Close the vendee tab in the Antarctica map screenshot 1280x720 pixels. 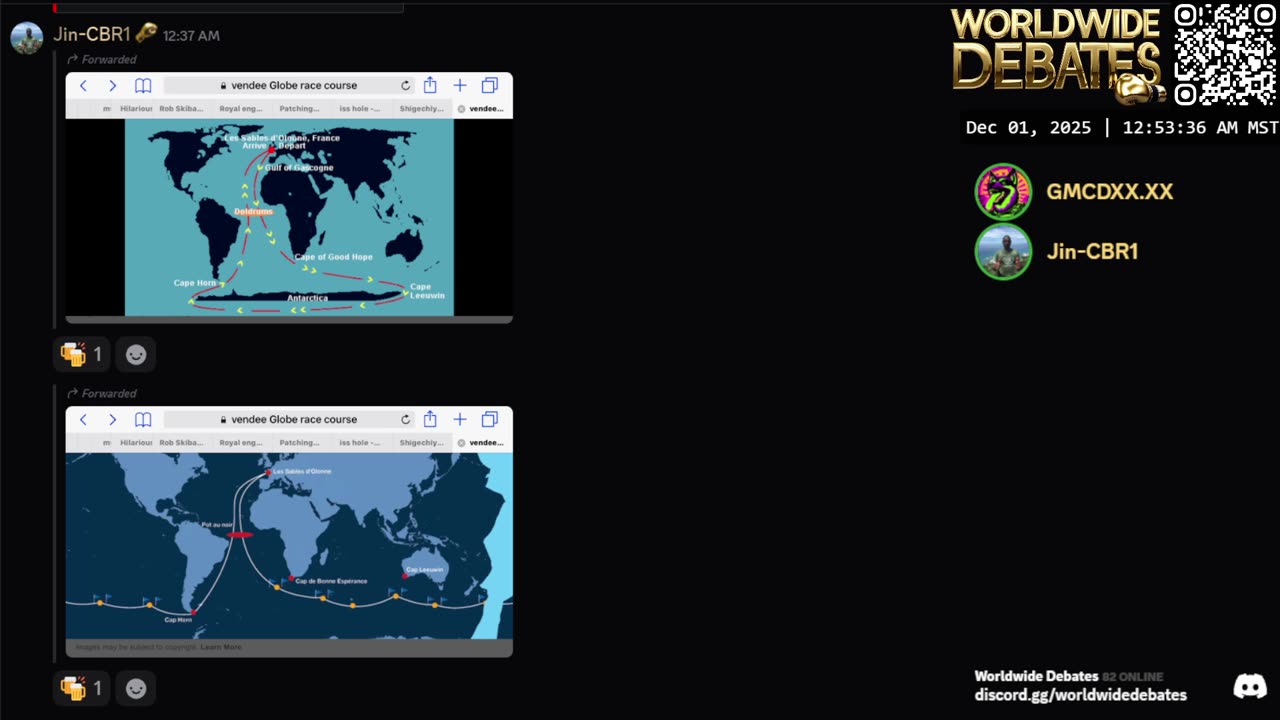tap(461, 109)
